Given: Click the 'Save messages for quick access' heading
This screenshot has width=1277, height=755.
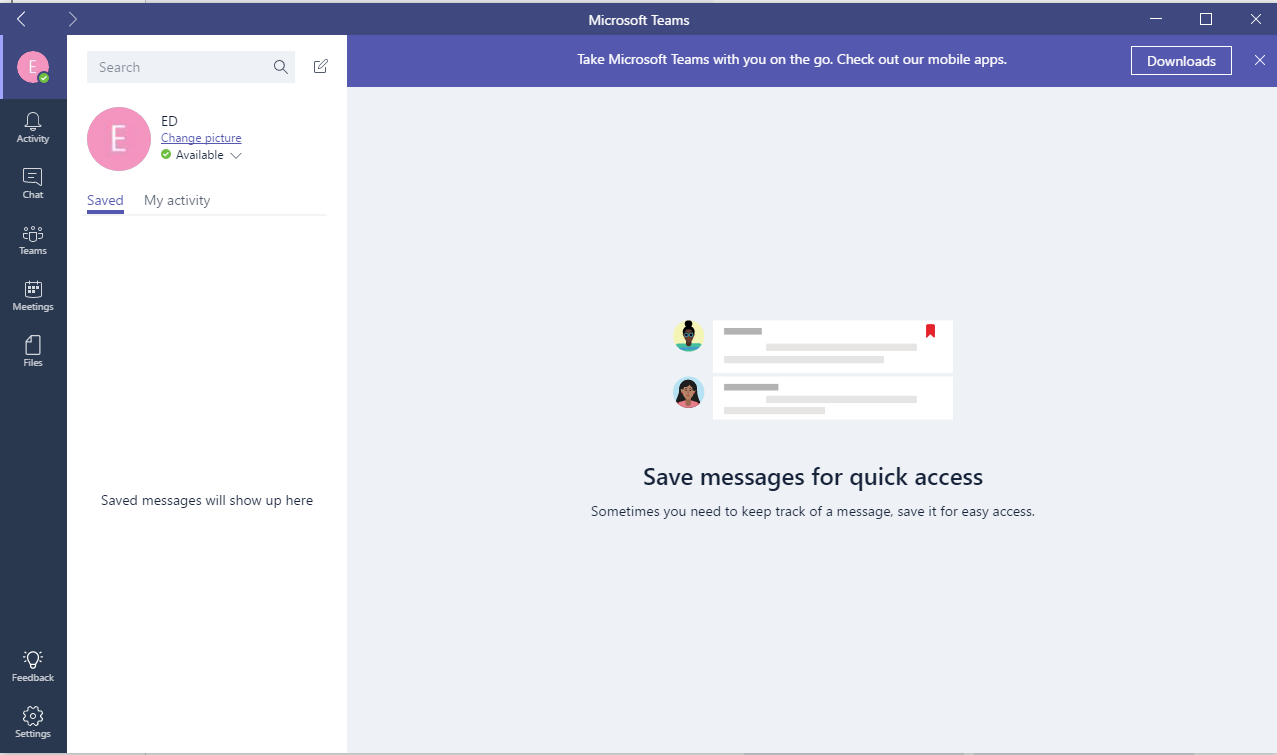Looking at the screenshot, I should point(813,477).
